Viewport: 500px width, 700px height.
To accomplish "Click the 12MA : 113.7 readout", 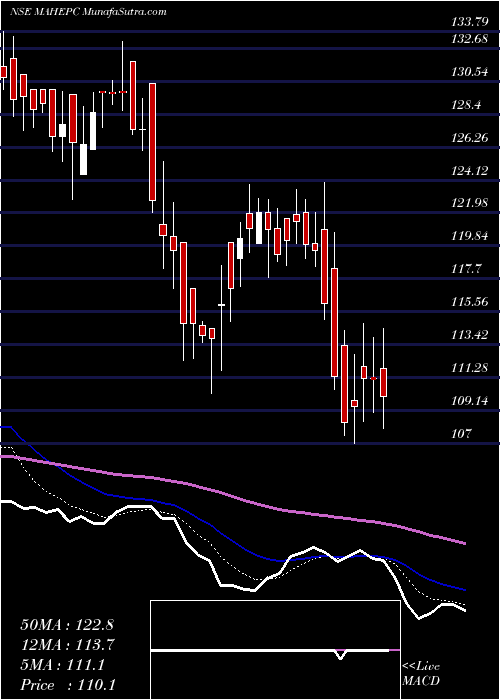I will pos(68,645).
